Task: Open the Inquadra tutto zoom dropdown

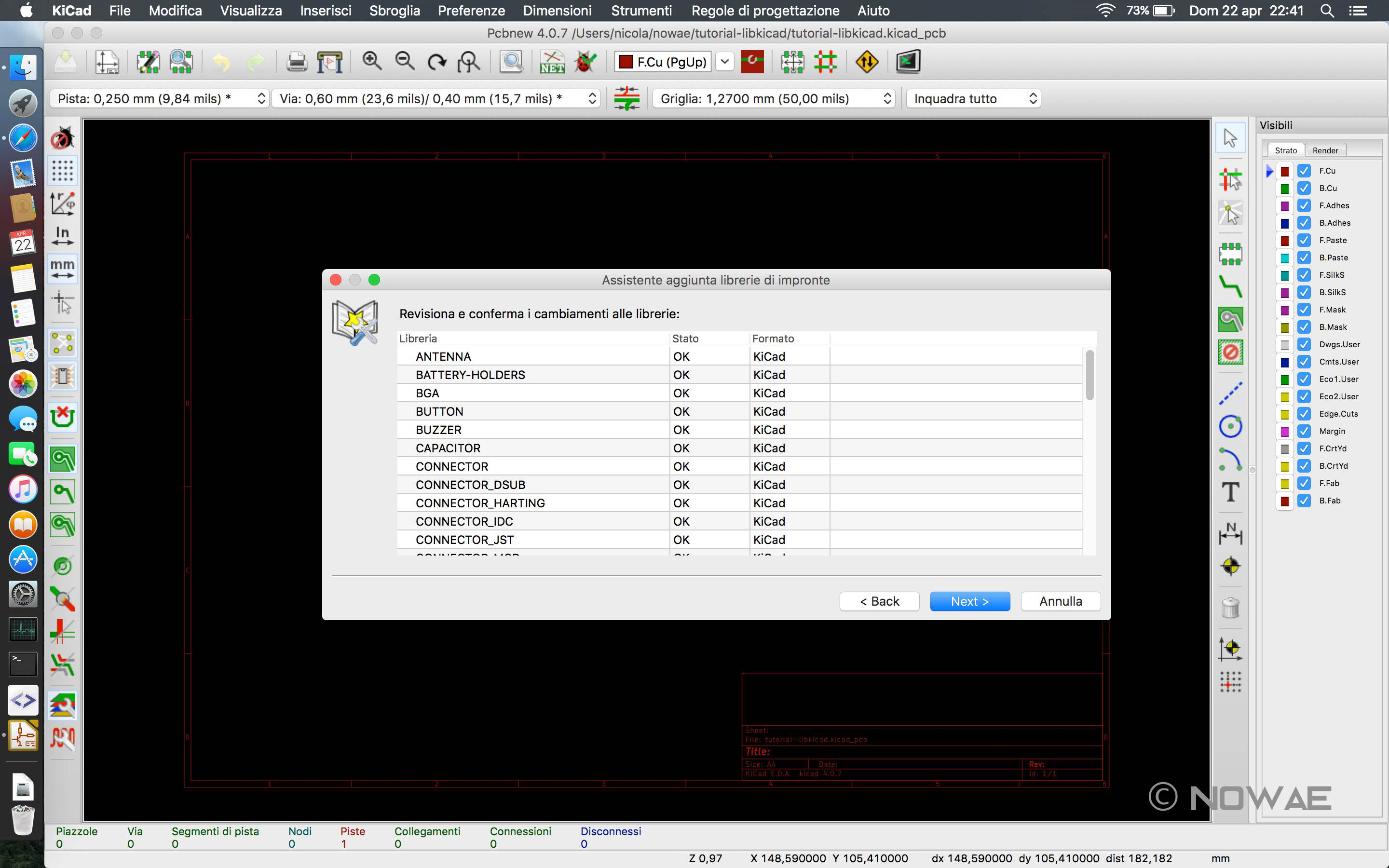Action: pos(973,99)
